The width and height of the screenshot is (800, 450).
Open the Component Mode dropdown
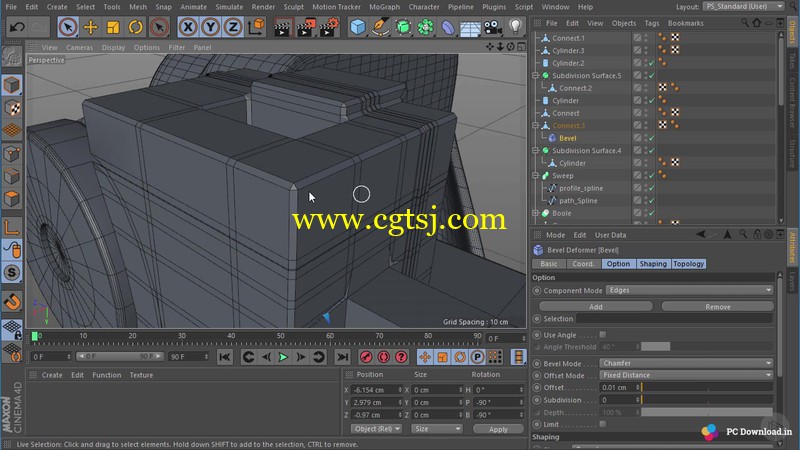coord(689,290)
